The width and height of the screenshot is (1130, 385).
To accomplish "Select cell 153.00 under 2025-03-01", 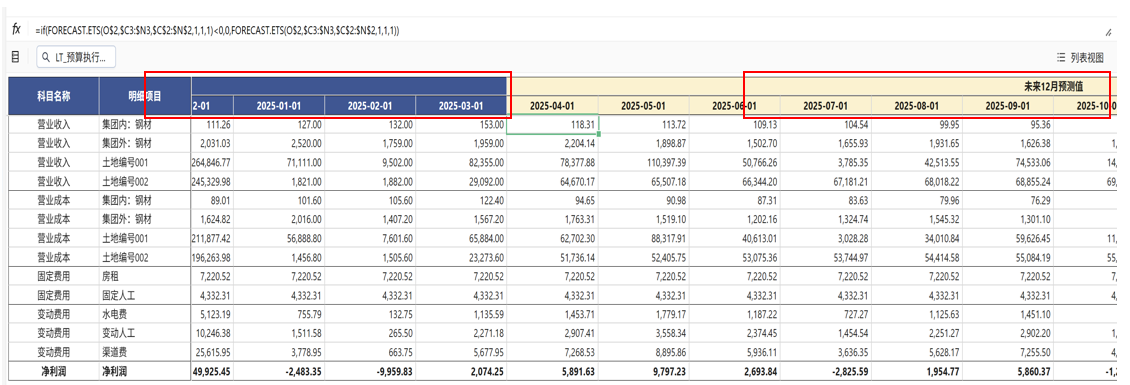I will (x=461, y=125).
